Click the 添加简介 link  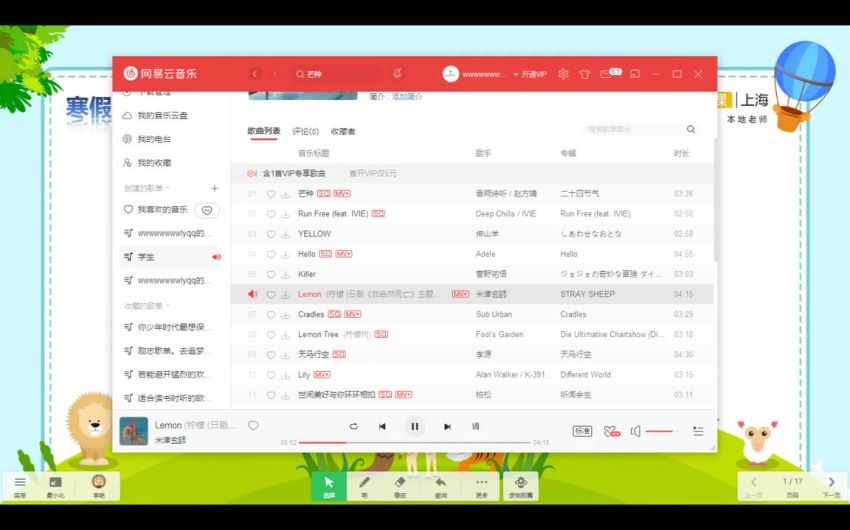click(407, 96)
